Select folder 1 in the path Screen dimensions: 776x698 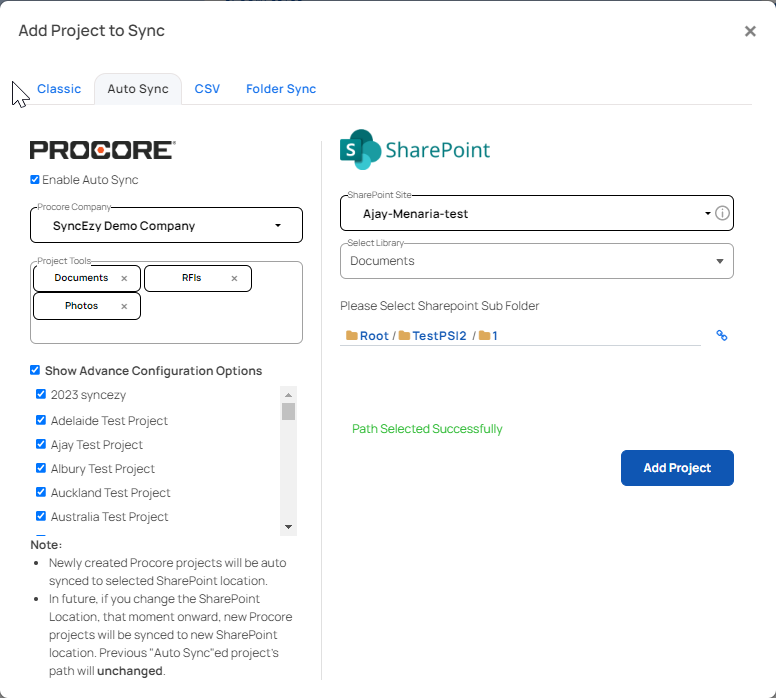[x=494, y=336]
